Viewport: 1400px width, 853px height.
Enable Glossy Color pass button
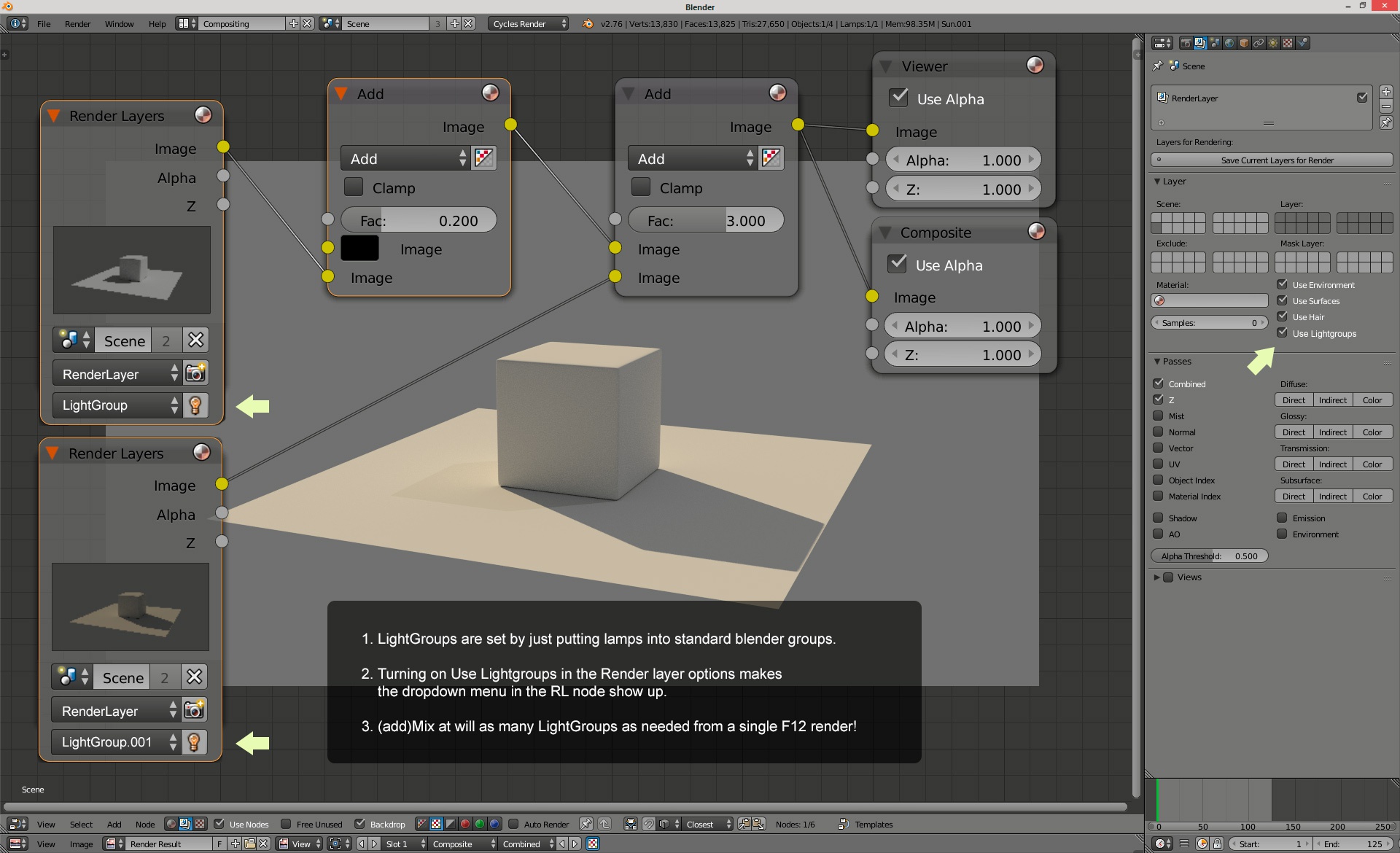tap(1372, 432)
